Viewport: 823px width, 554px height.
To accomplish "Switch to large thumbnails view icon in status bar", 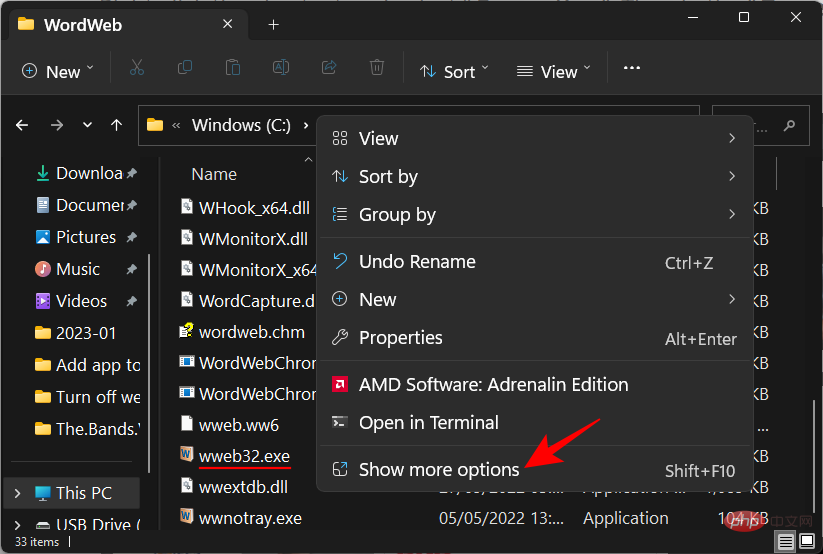I will tap(807, 541).
